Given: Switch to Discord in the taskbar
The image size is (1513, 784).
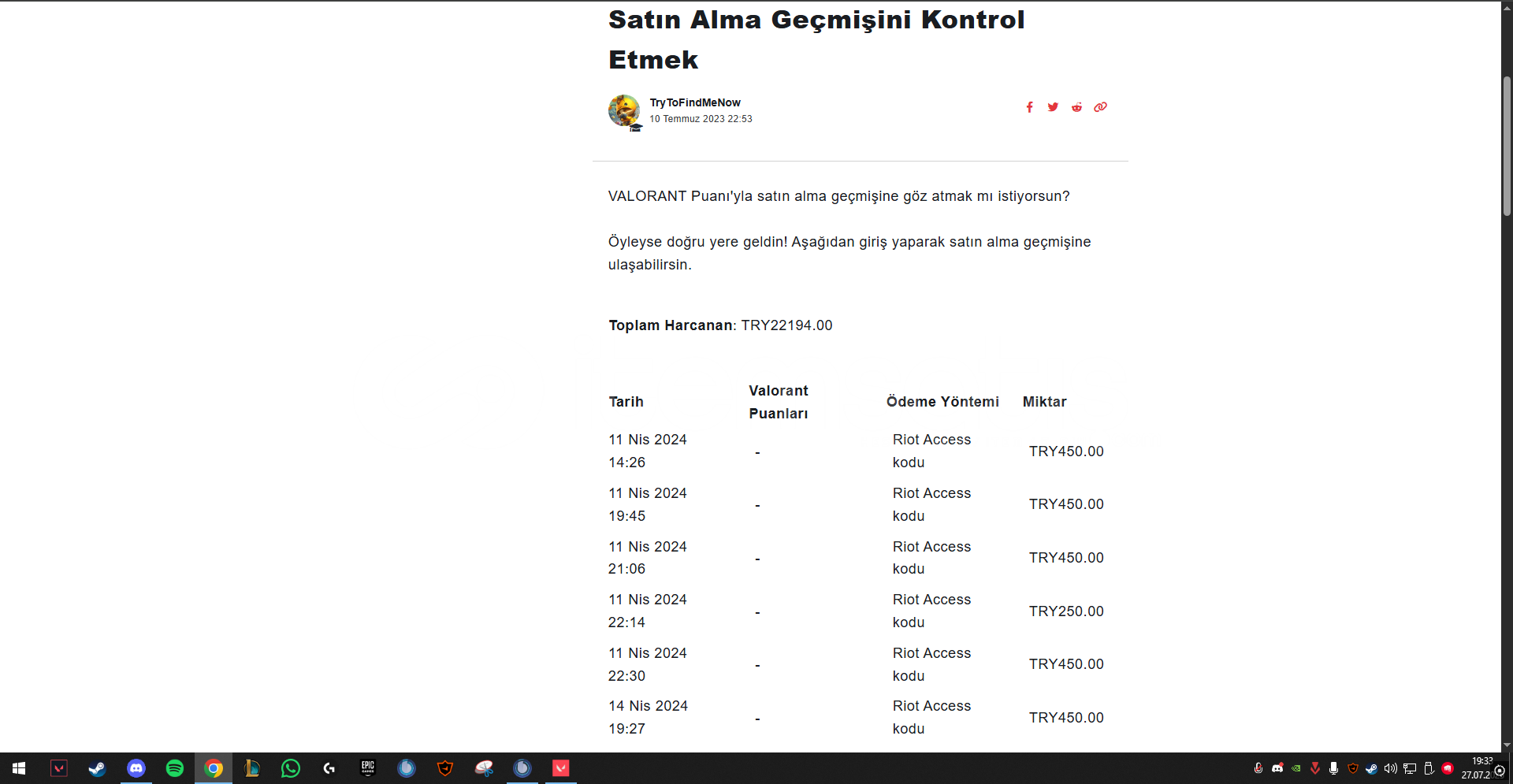Looking at the screenshot, I should pos(136,768).
